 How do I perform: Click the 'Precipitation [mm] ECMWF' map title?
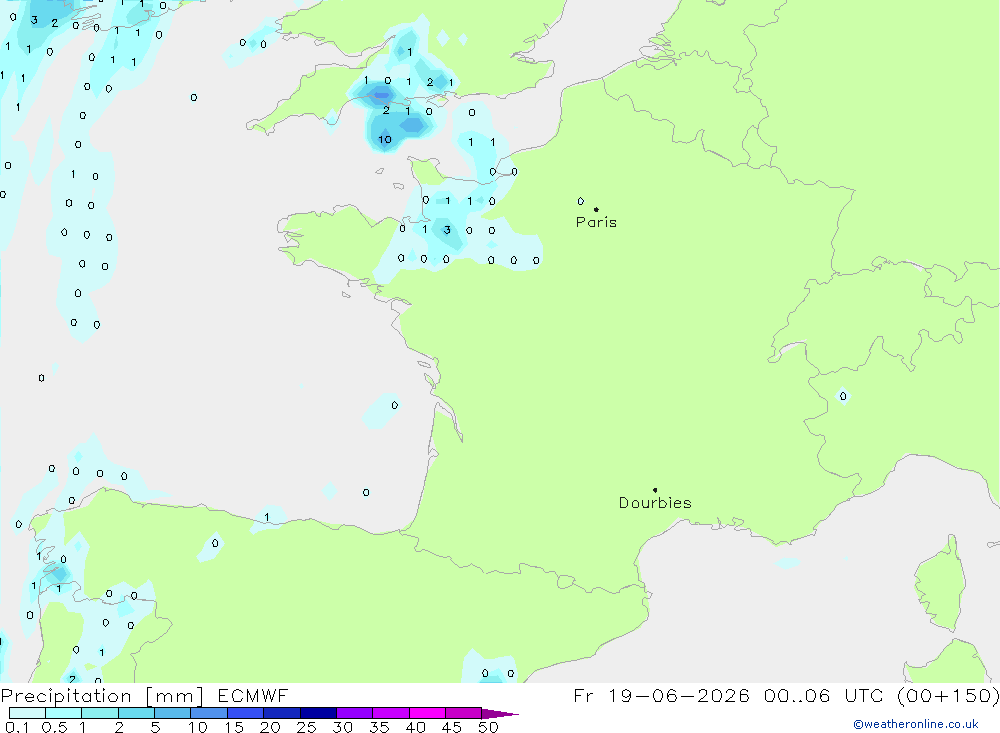coord(144,695)
